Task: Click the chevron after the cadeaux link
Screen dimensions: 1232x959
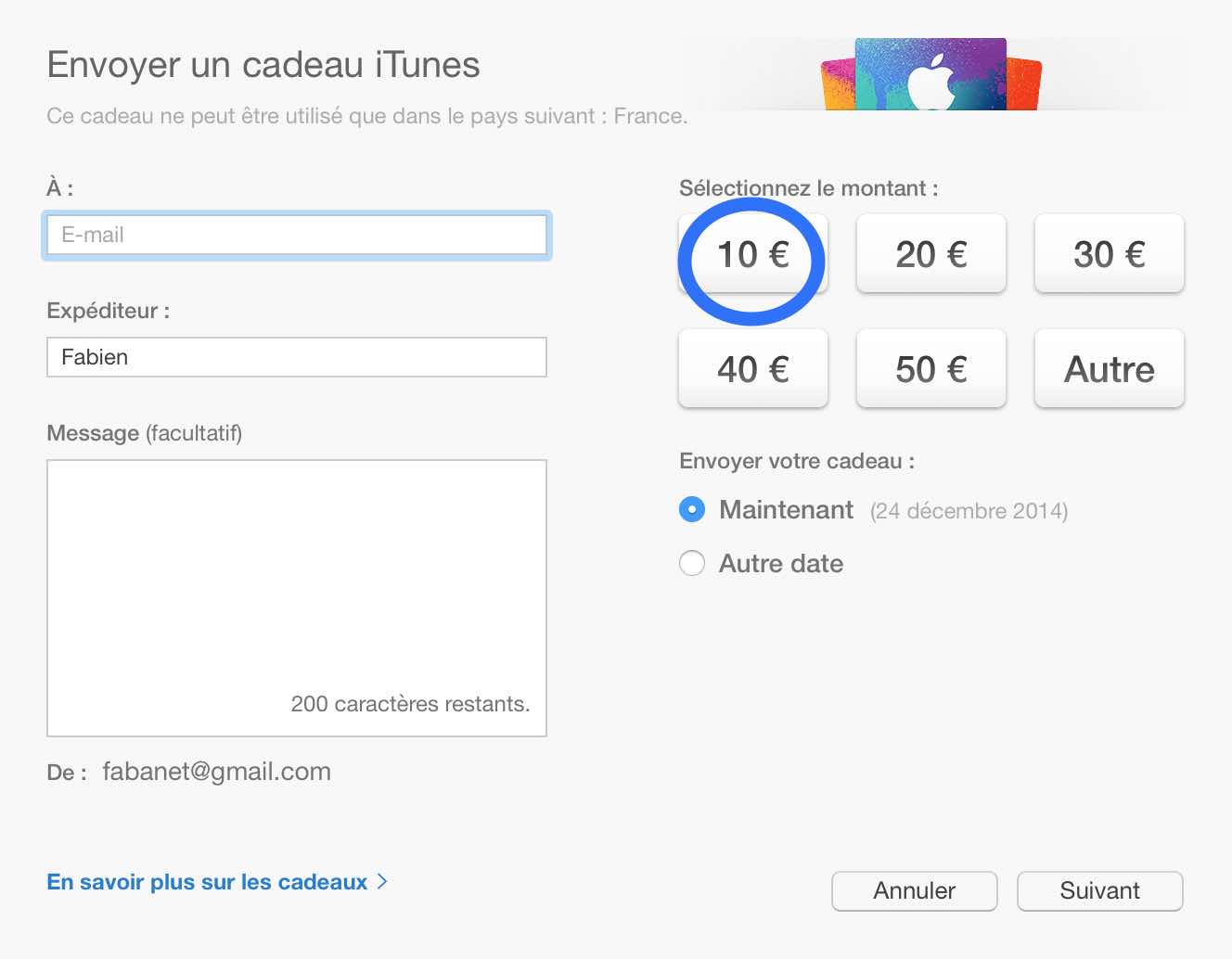Action: [382, 882]
